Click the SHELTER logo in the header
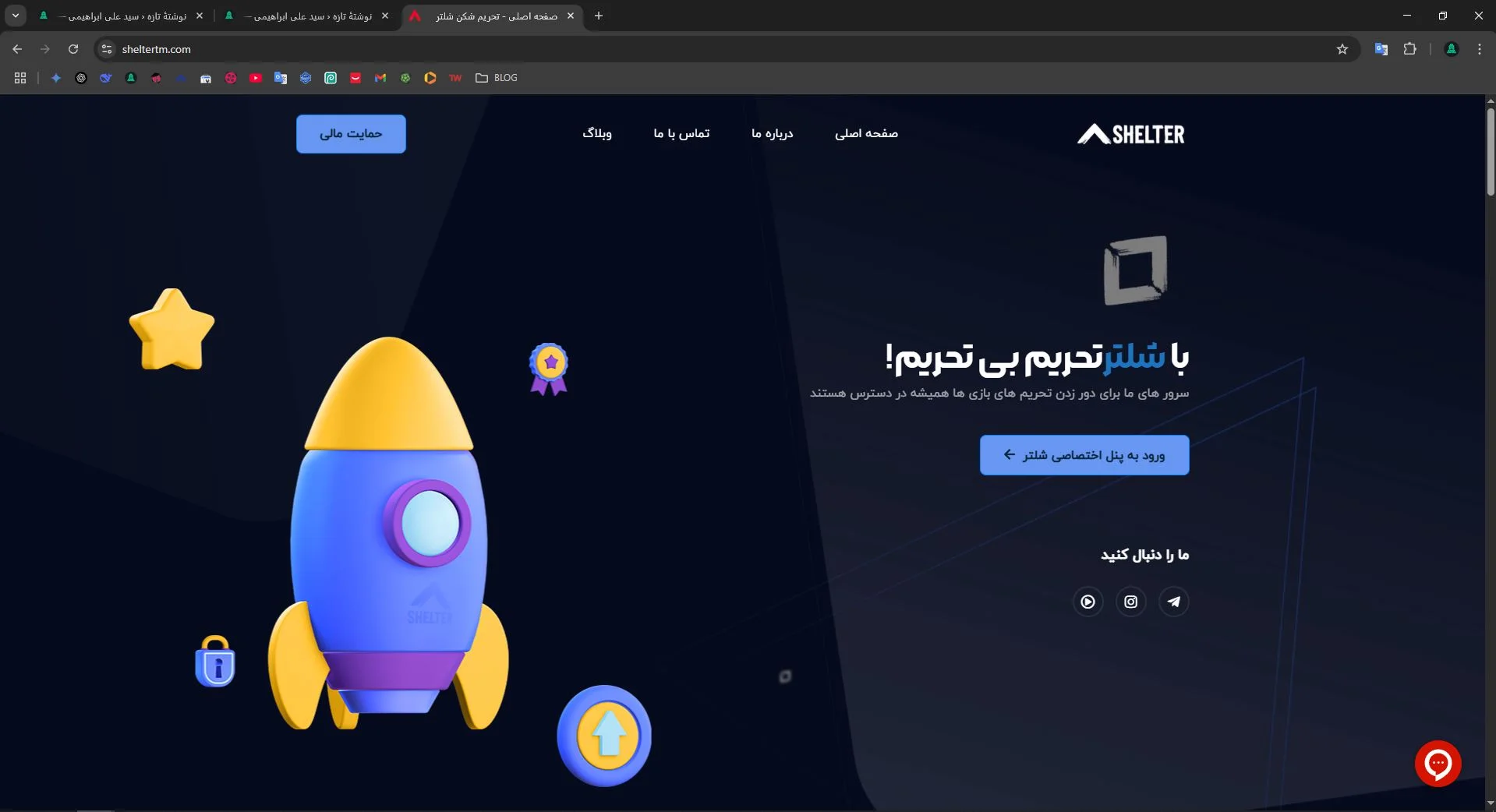 pos(1131,134)
